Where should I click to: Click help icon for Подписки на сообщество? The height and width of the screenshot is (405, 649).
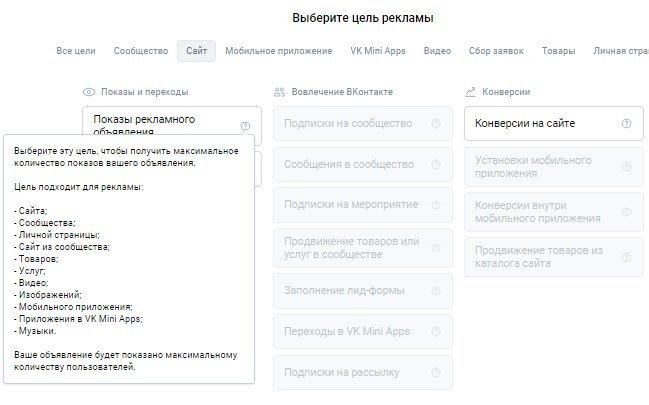point(435,124)
